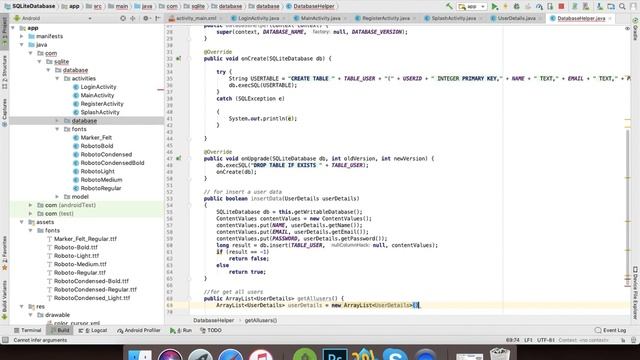Image resolution: width=640 pixels, height=360 pixels.
Task: Open the TODO tool window
Action: (x=211, y=330)
